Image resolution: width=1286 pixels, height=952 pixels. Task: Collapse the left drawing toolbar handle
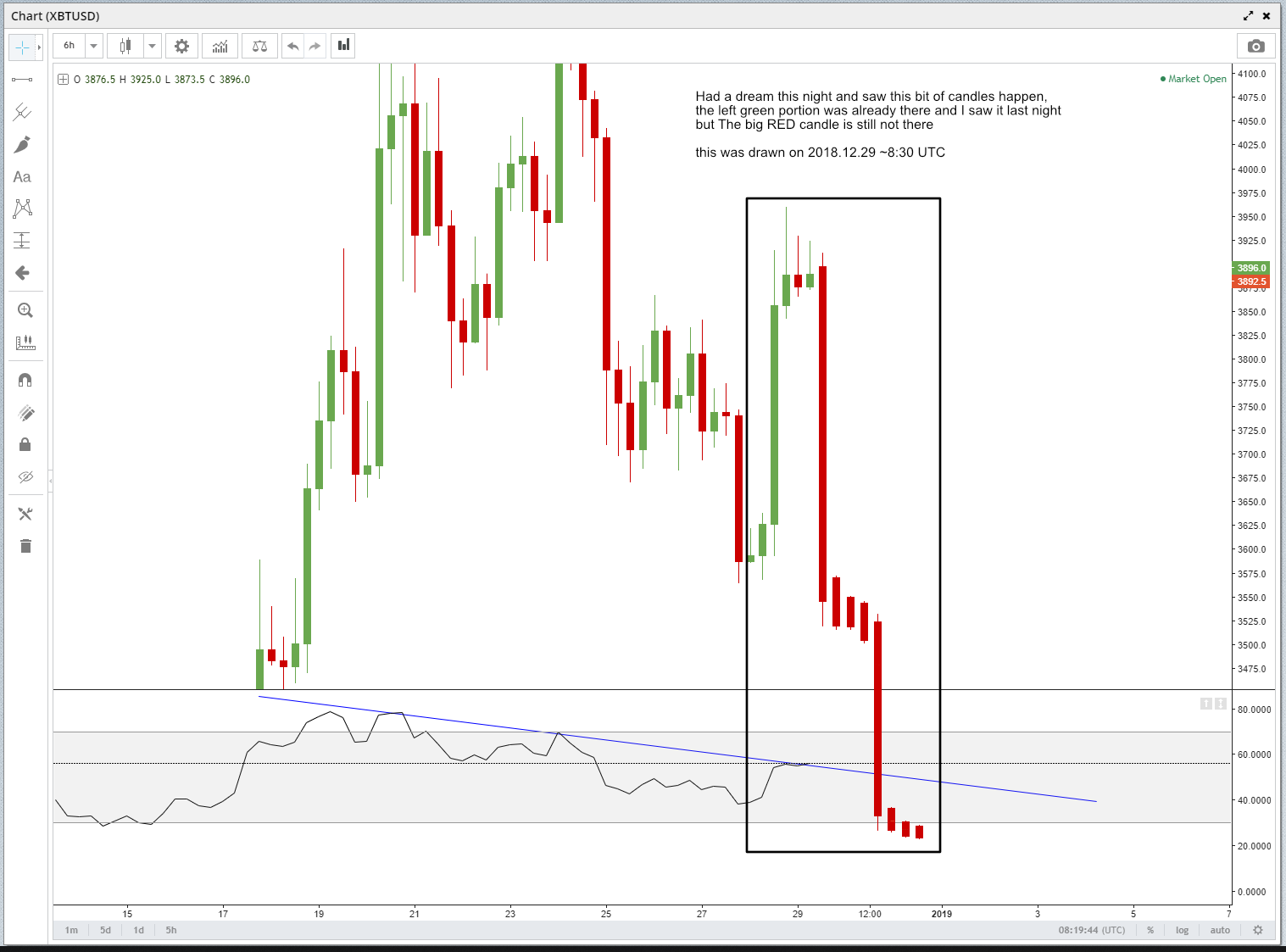tap(51, 481)
